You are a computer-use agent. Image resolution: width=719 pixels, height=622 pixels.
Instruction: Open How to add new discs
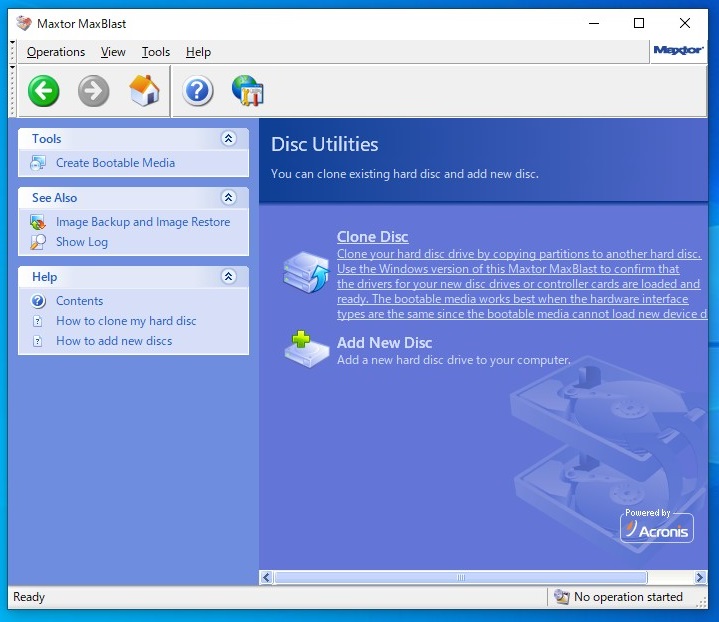click(x=114, y=341)
